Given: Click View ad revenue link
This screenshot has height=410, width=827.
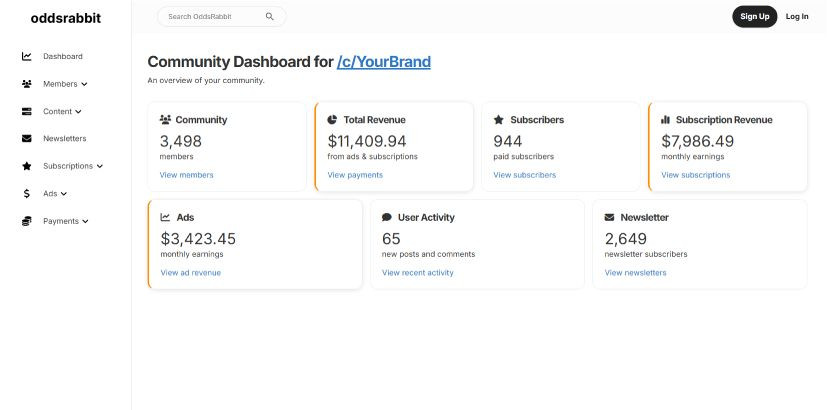Looking at the screenshot, I should pyautogui.click(x=191, y=272).
